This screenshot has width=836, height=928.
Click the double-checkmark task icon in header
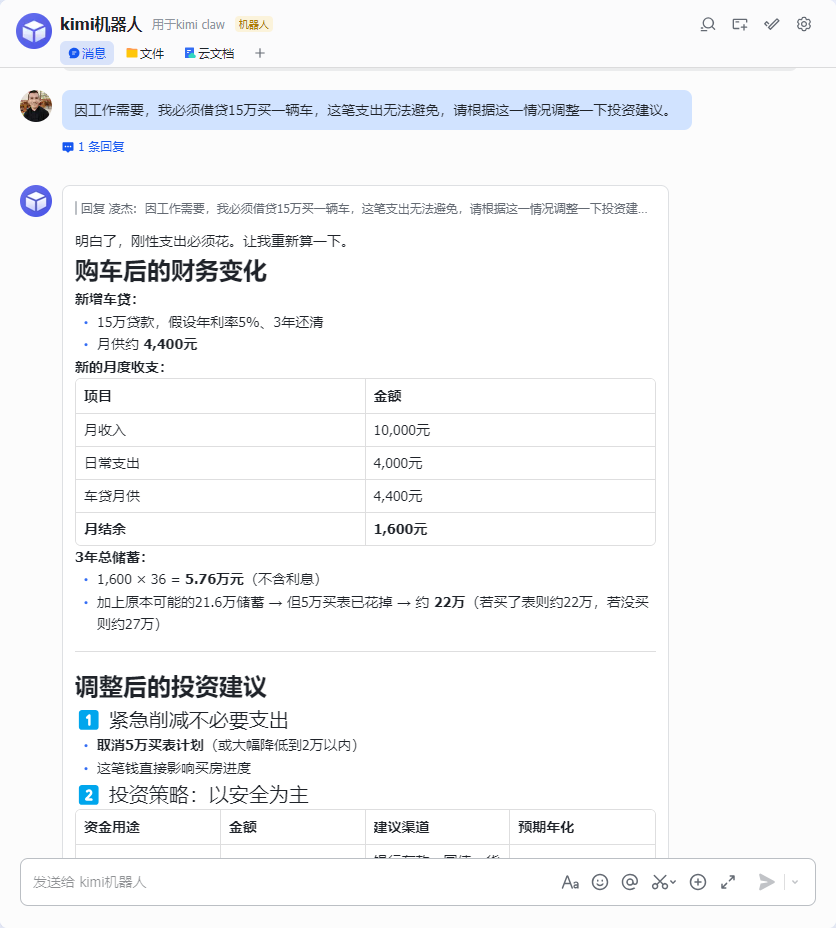point(772,24)
